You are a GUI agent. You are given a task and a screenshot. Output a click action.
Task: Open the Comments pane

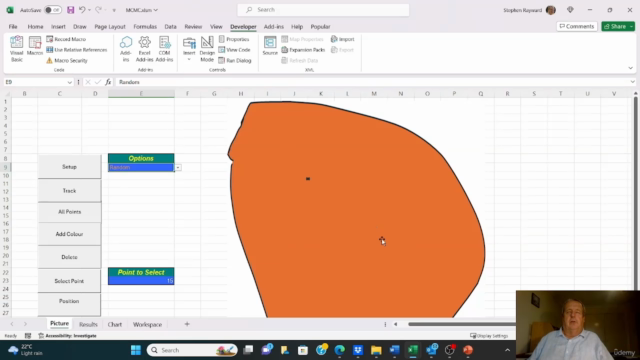pyautogui.click(x=576, y=26)
